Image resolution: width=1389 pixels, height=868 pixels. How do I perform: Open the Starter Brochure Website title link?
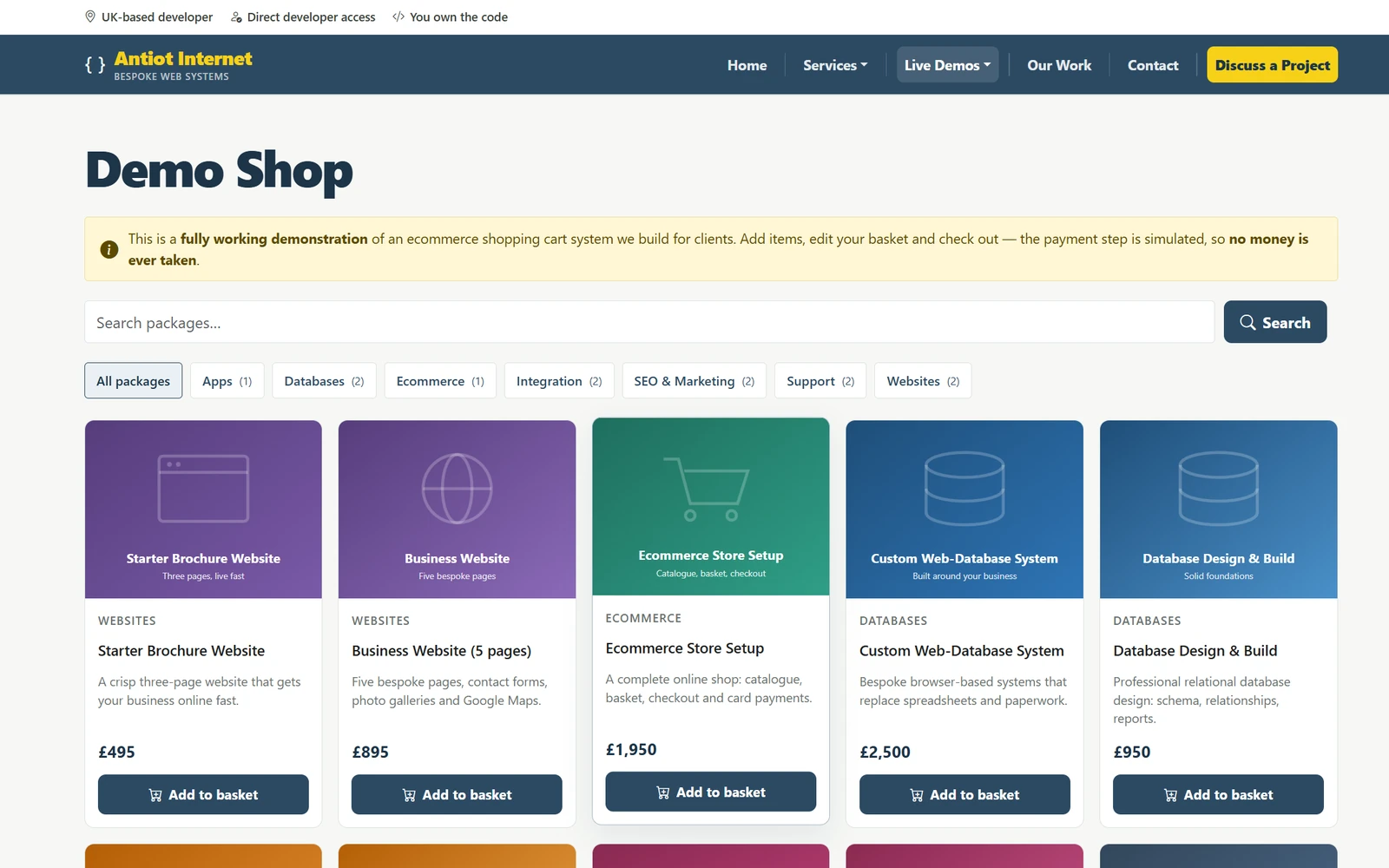pos(181,651)
